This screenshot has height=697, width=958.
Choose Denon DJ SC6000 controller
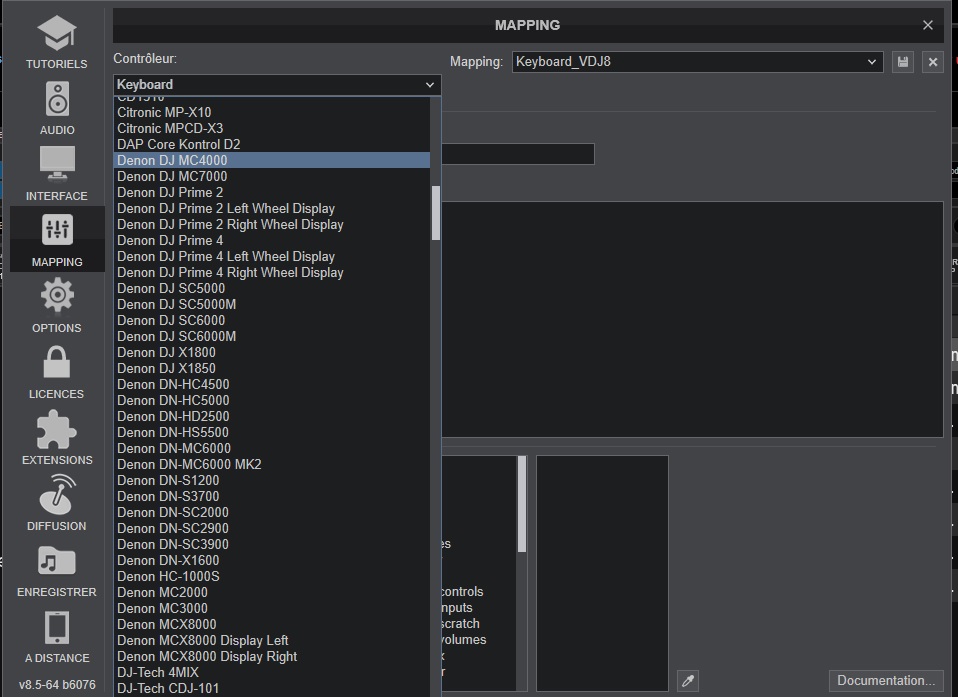point(272,320)
